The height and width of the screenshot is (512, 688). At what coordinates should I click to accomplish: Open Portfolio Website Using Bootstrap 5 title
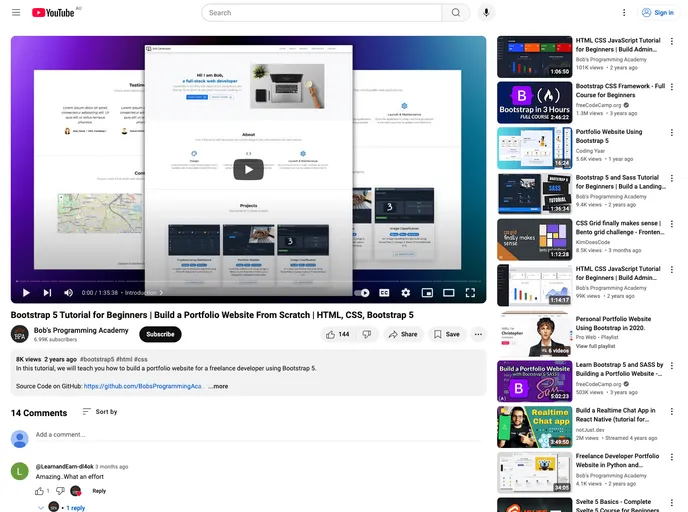pyautogui.click(x=609, y=136)
